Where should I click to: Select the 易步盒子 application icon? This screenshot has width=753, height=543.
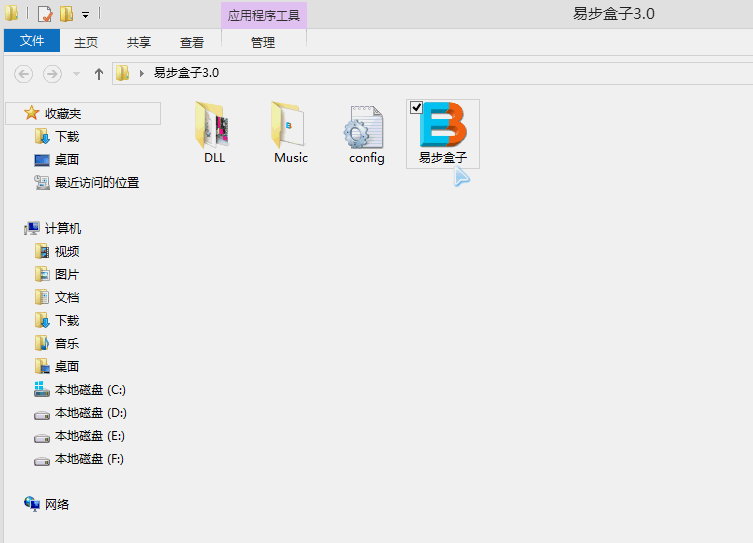point(443,125)
